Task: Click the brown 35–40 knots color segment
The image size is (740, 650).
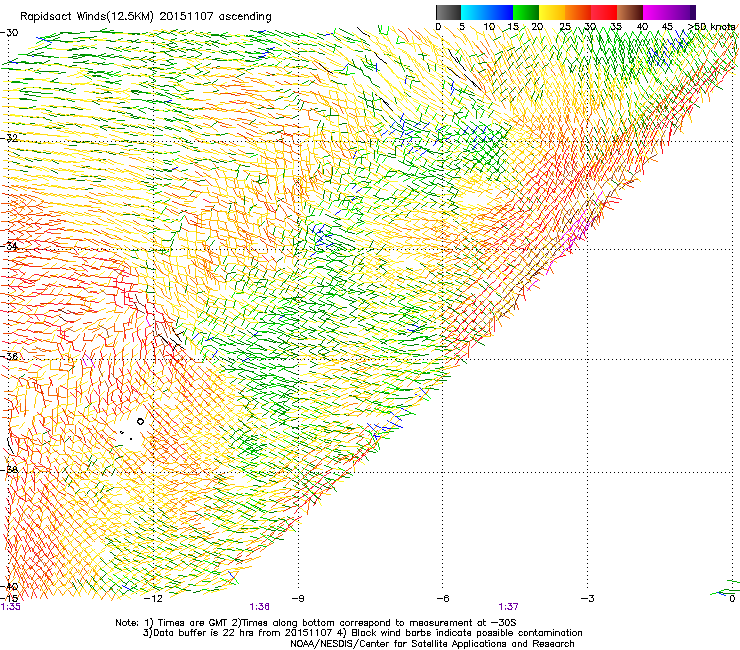Action: point(630,12)
